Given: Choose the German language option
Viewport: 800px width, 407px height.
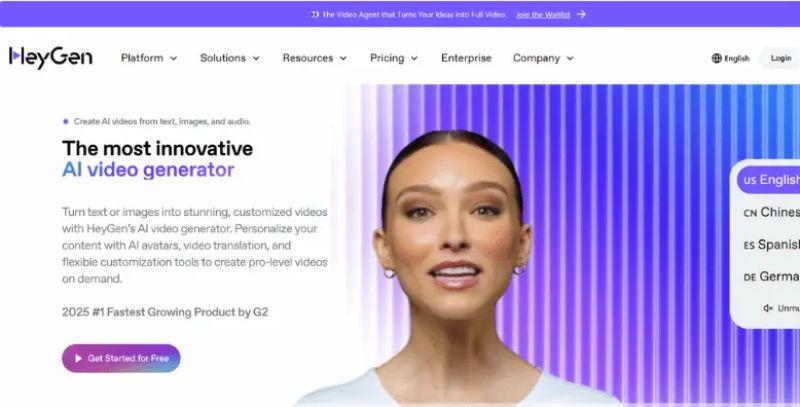Looking at the screenshot, I should tap(771, 277).
